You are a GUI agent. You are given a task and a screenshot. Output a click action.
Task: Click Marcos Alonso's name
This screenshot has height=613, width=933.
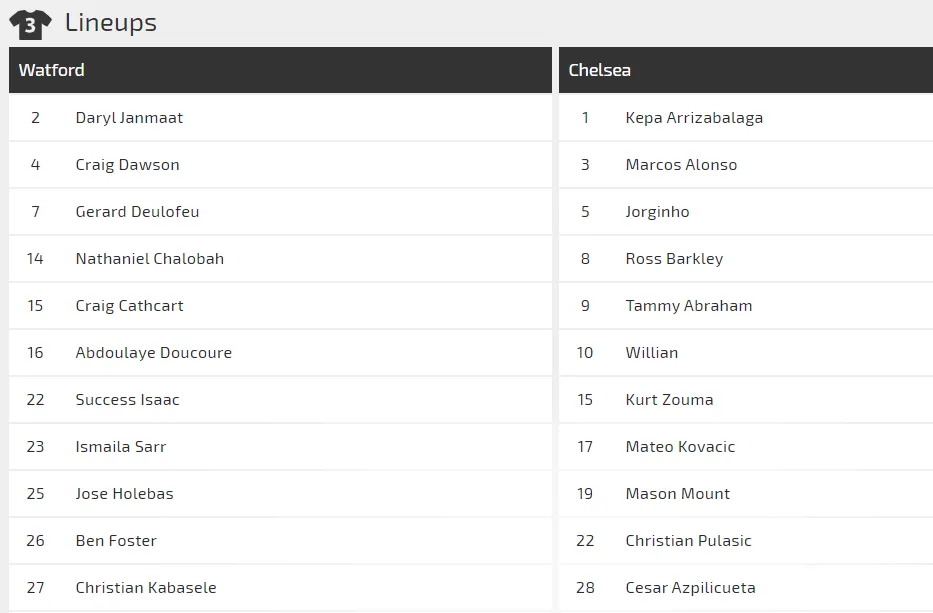tap(681, 165)
